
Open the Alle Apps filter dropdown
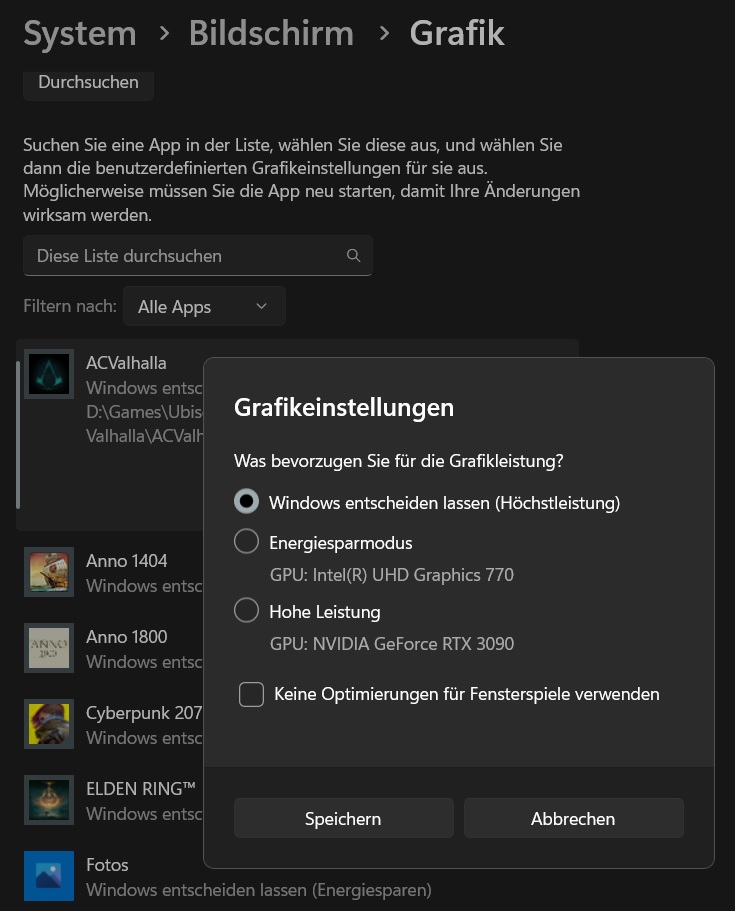[204, 306]
